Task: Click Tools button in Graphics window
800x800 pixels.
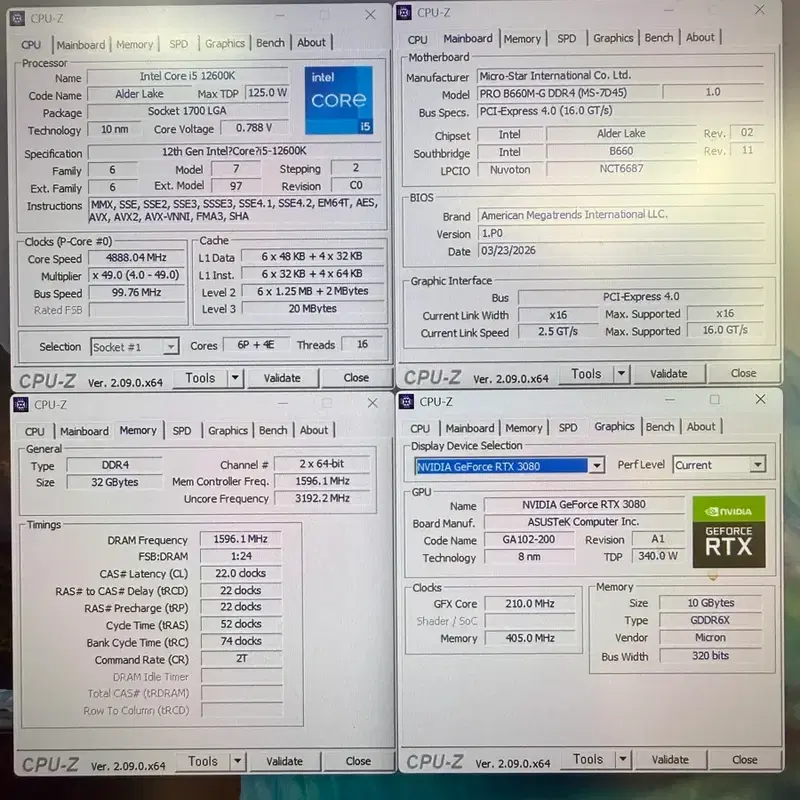Action: click(588, 759)
